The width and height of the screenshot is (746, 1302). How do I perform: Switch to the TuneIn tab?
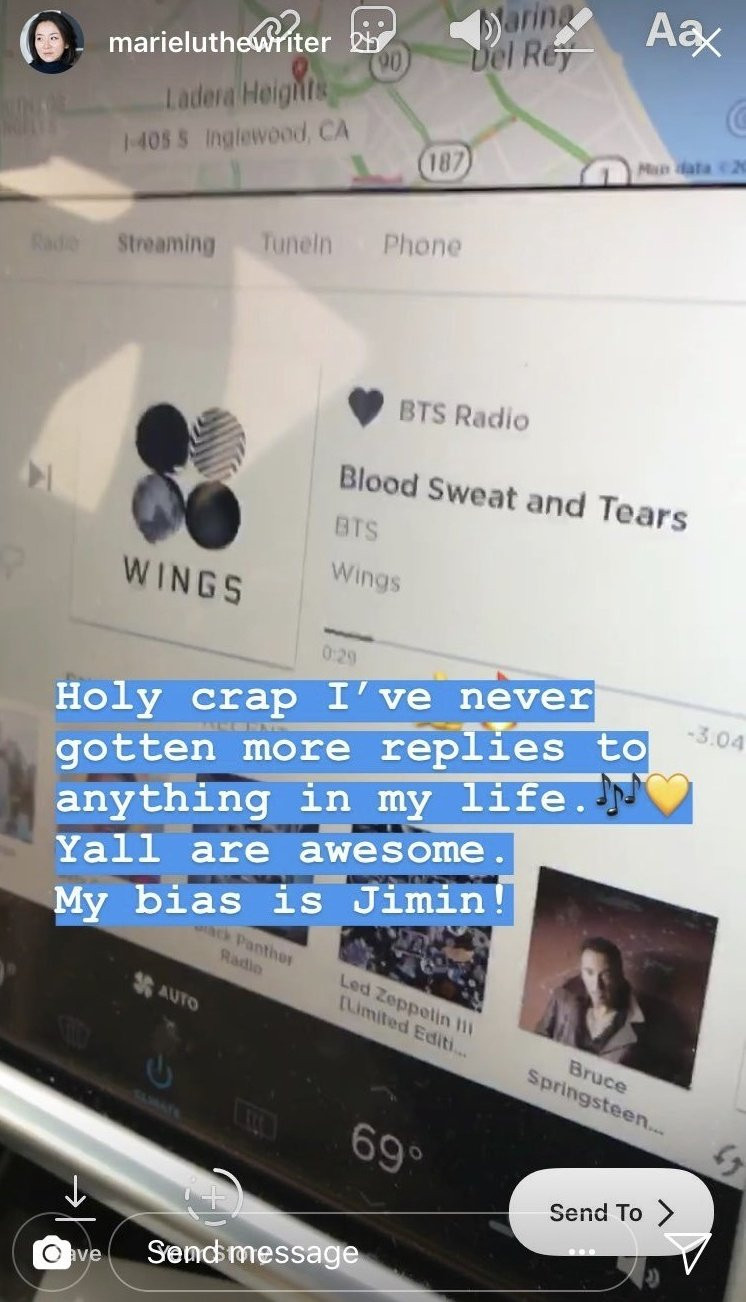coord(296,244)
